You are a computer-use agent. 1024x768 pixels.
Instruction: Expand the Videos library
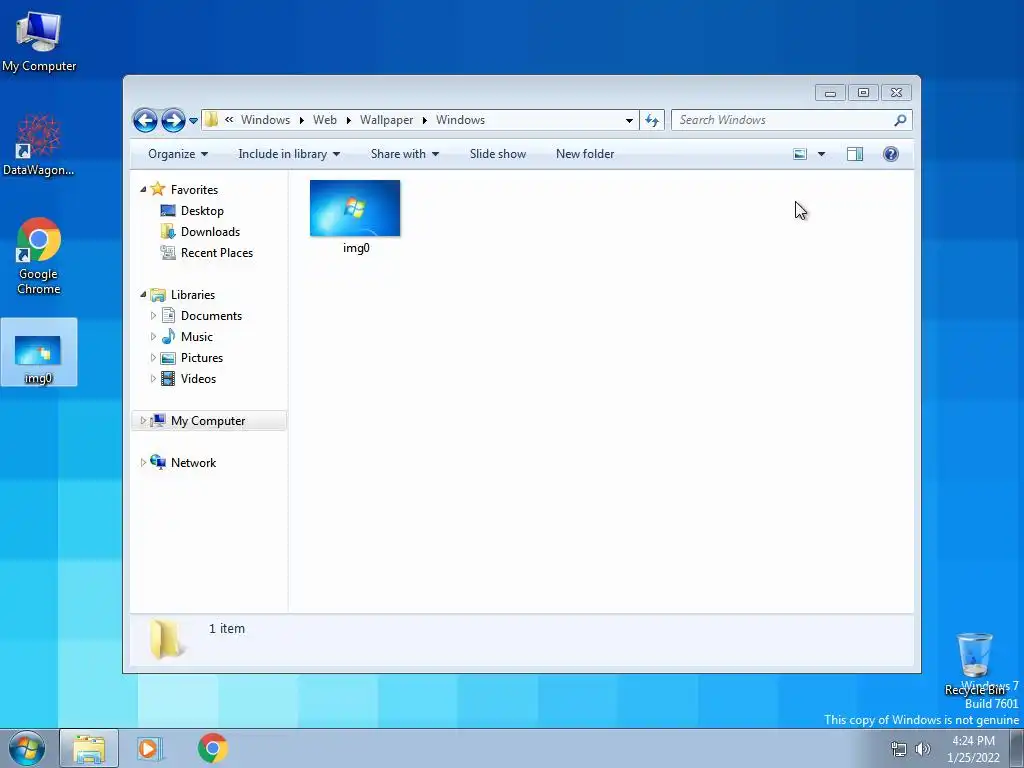pyautogui.click(x=153, y=379)
